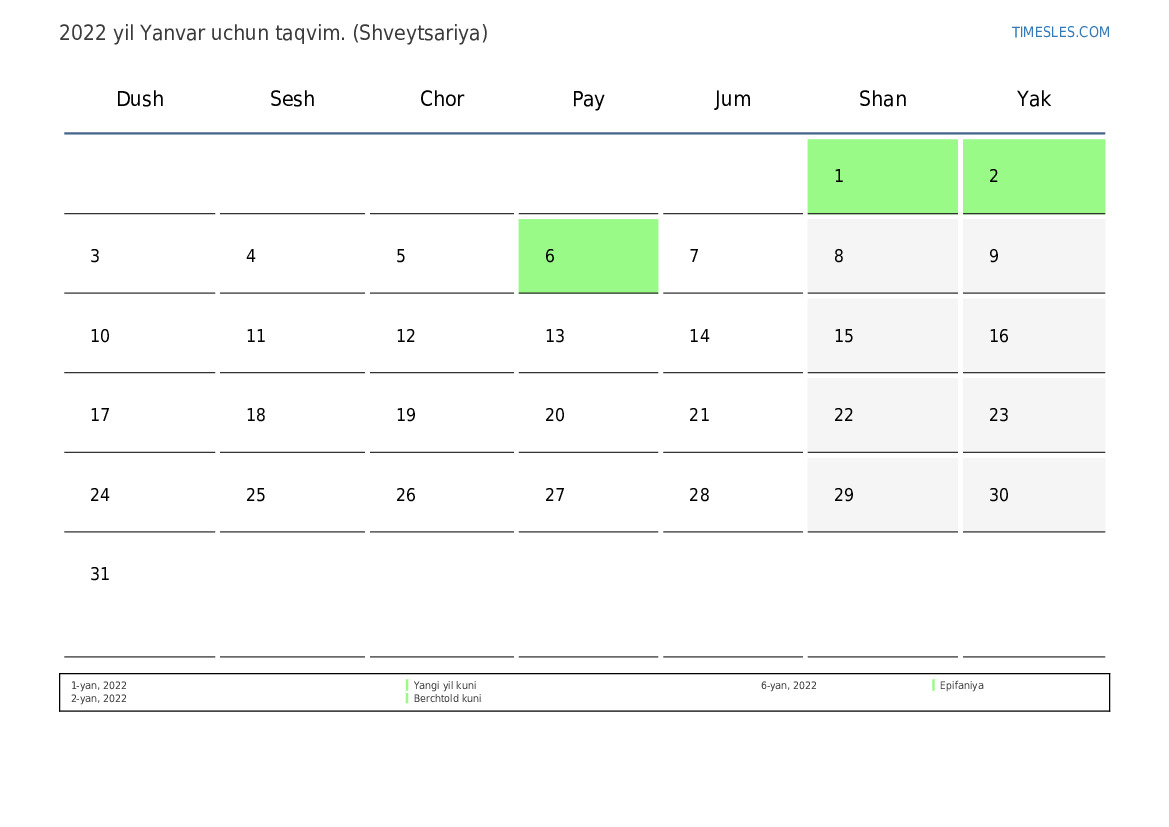Select the highlighted January 1 cell
This screenshot has height=827, width=1169.
coord(882,176)
